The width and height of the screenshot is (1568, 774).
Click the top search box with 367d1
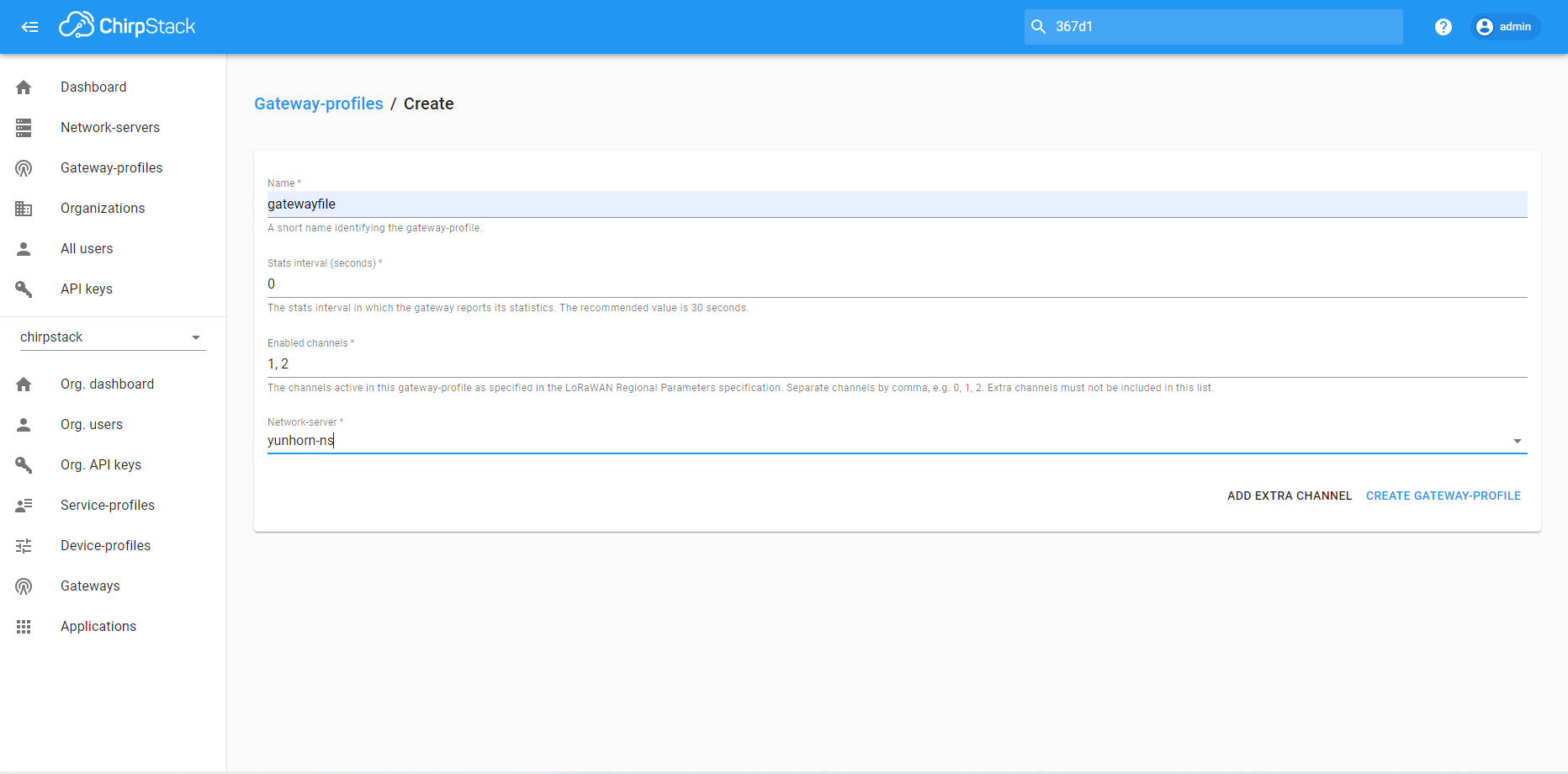[1213, 27]
